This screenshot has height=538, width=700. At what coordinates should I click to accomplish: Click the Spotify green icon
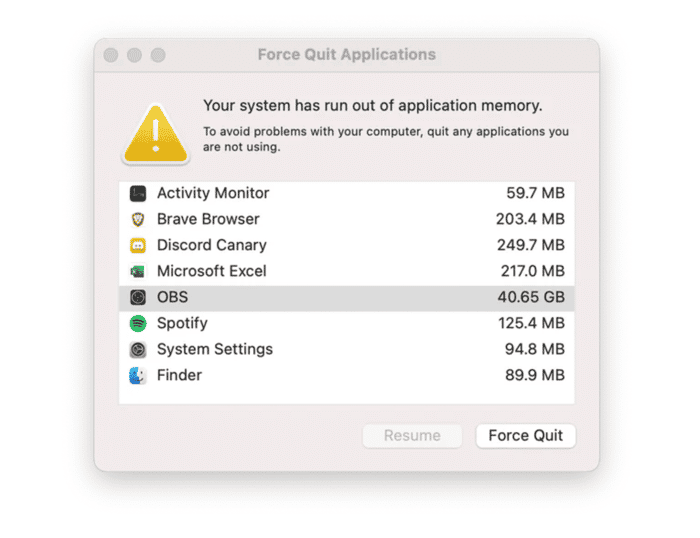pyautogui.click(x=138, y=323)
